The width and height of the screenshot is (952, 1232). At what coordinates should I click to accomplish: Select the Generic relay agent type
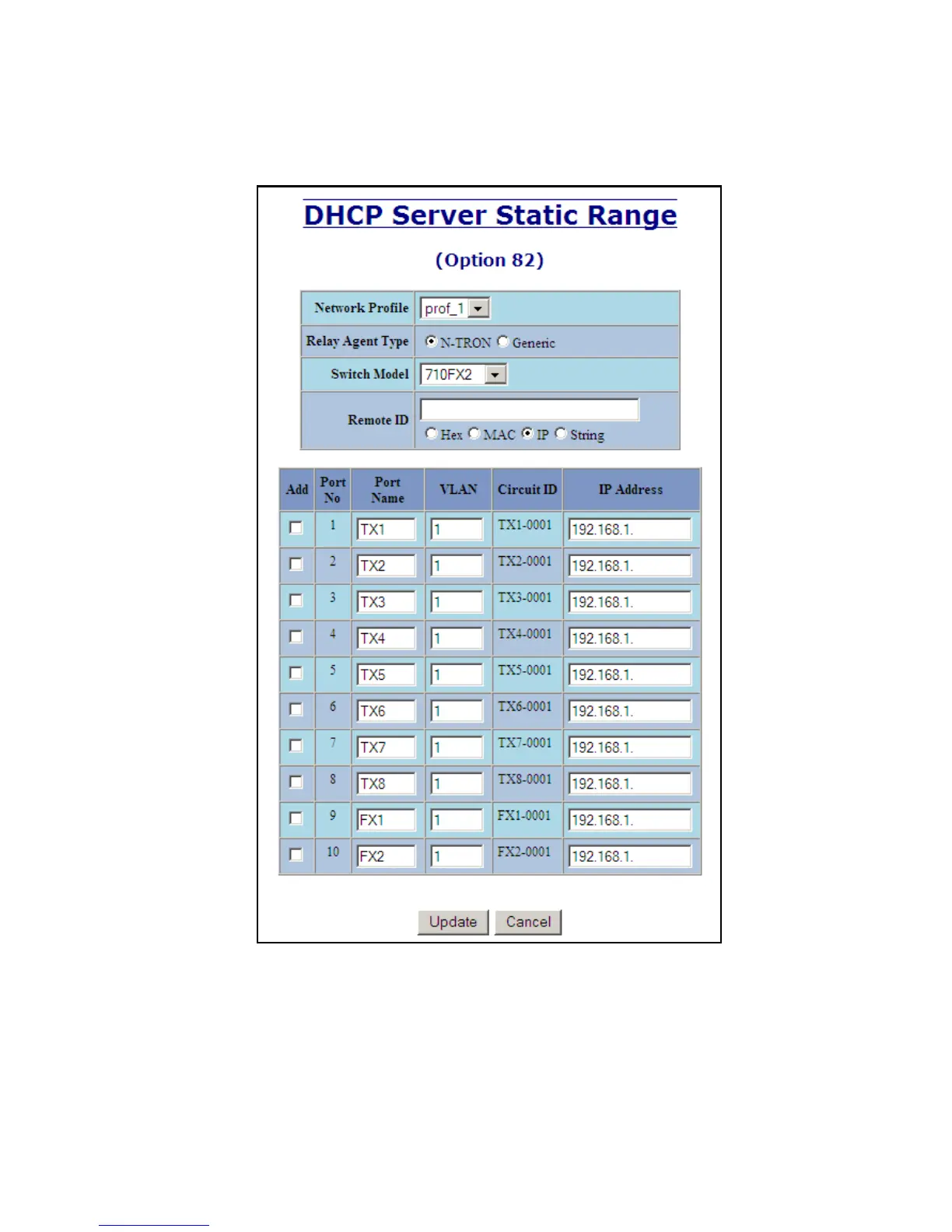pyautogui.click(x=503, y=341)
